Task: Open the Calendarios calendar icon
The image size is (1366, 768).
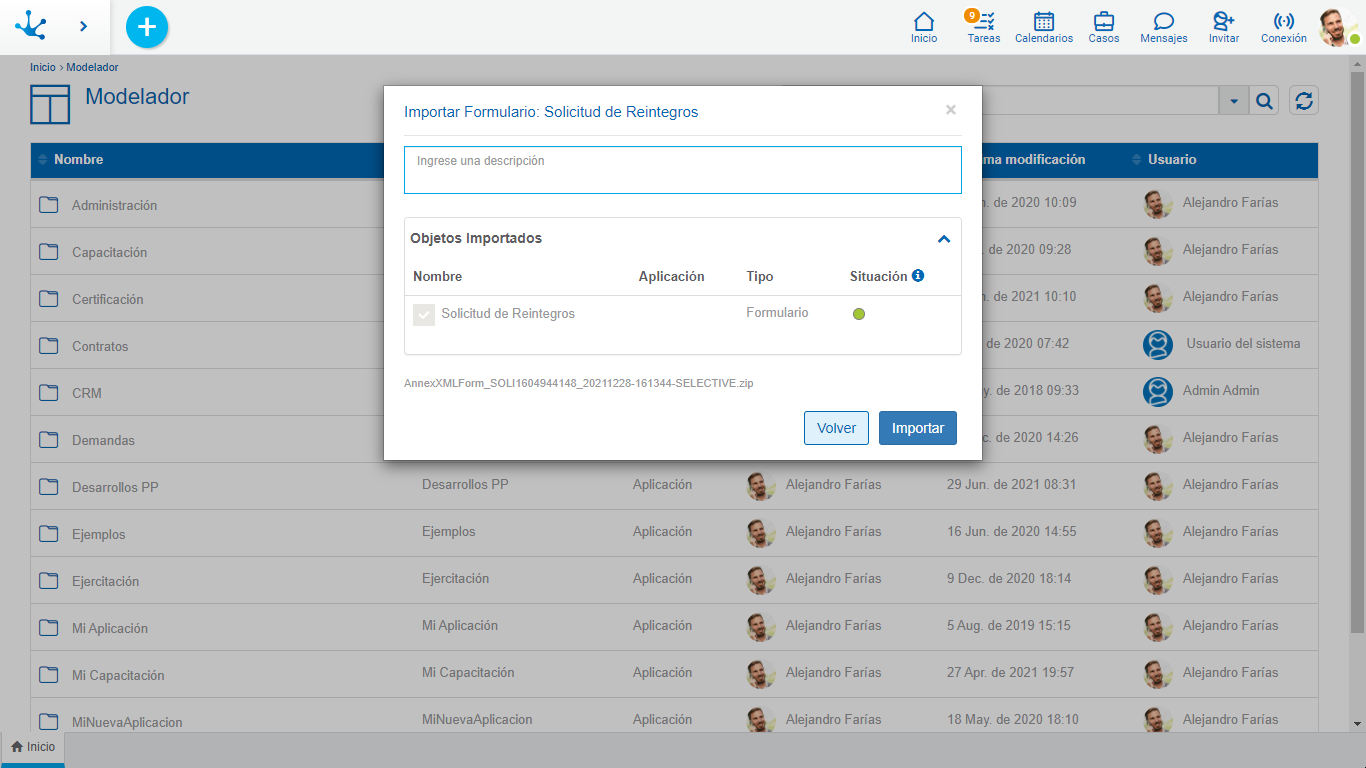Action: pos(1043,26)
